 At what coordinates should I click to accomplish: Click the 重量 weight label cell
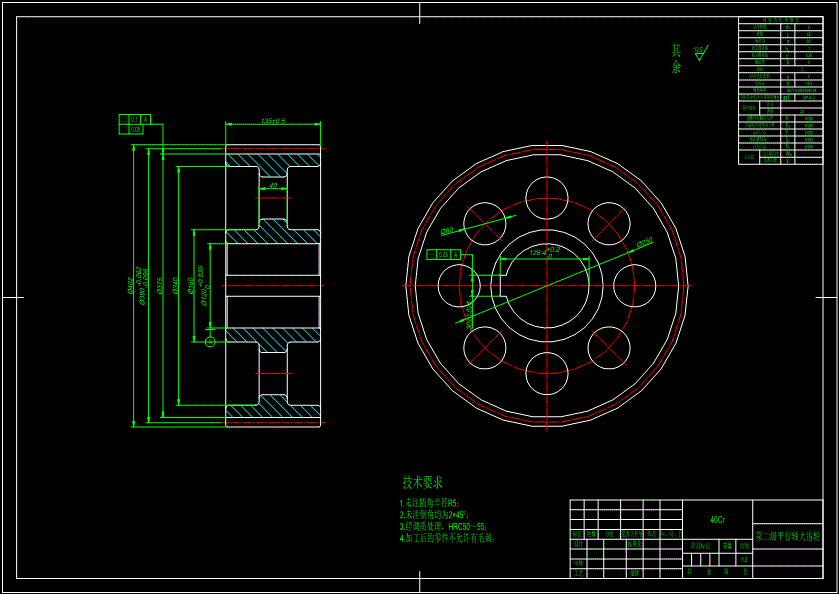(x=728, y=546)
